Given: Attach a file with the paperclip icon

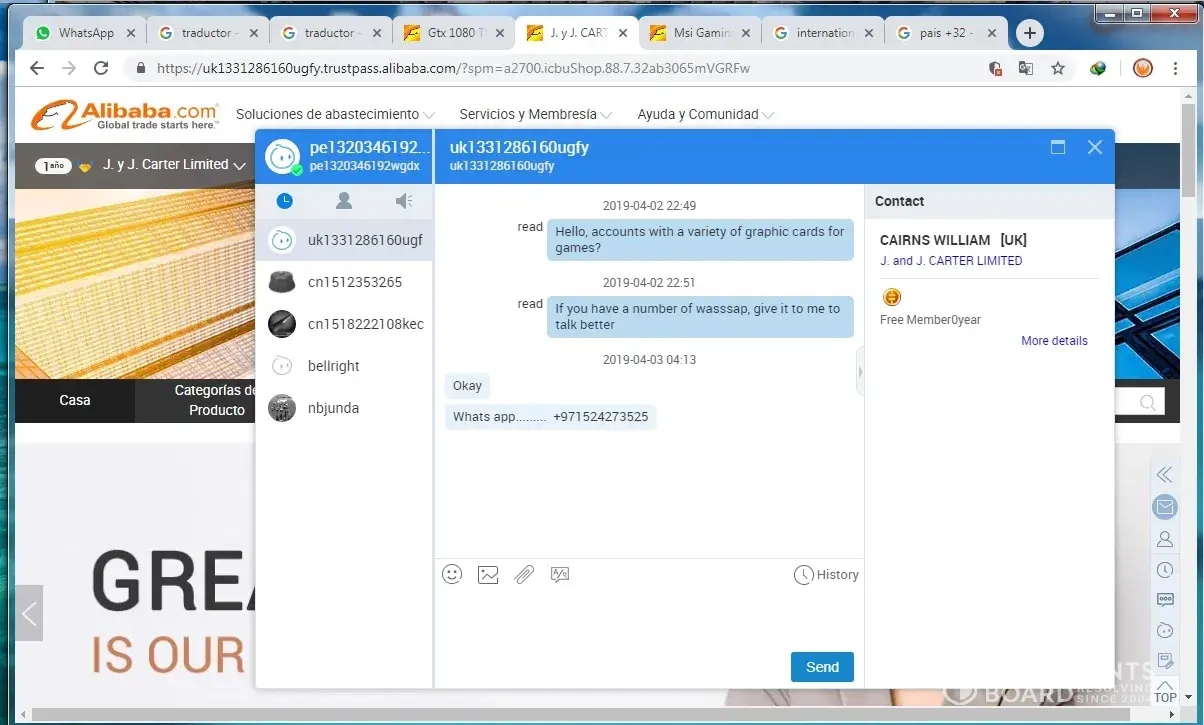Looking at the screenshot, I should [524, 574].
